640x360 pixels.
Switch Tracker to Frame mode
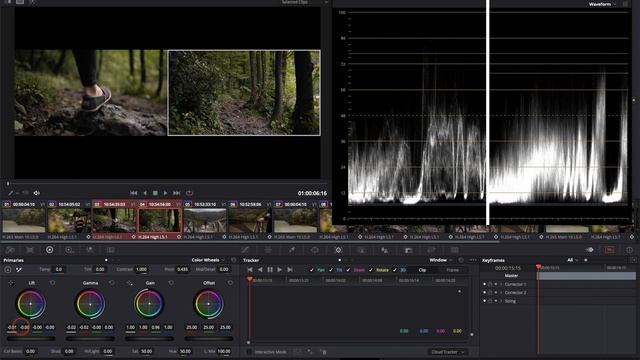[x=452, y=270]
